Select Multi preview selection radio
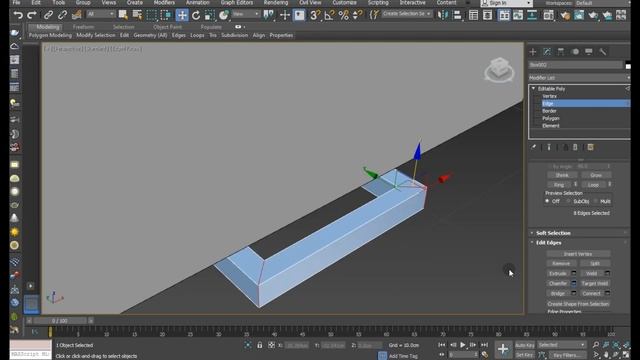Screen dimensions: 640x360 click(596, 201)
